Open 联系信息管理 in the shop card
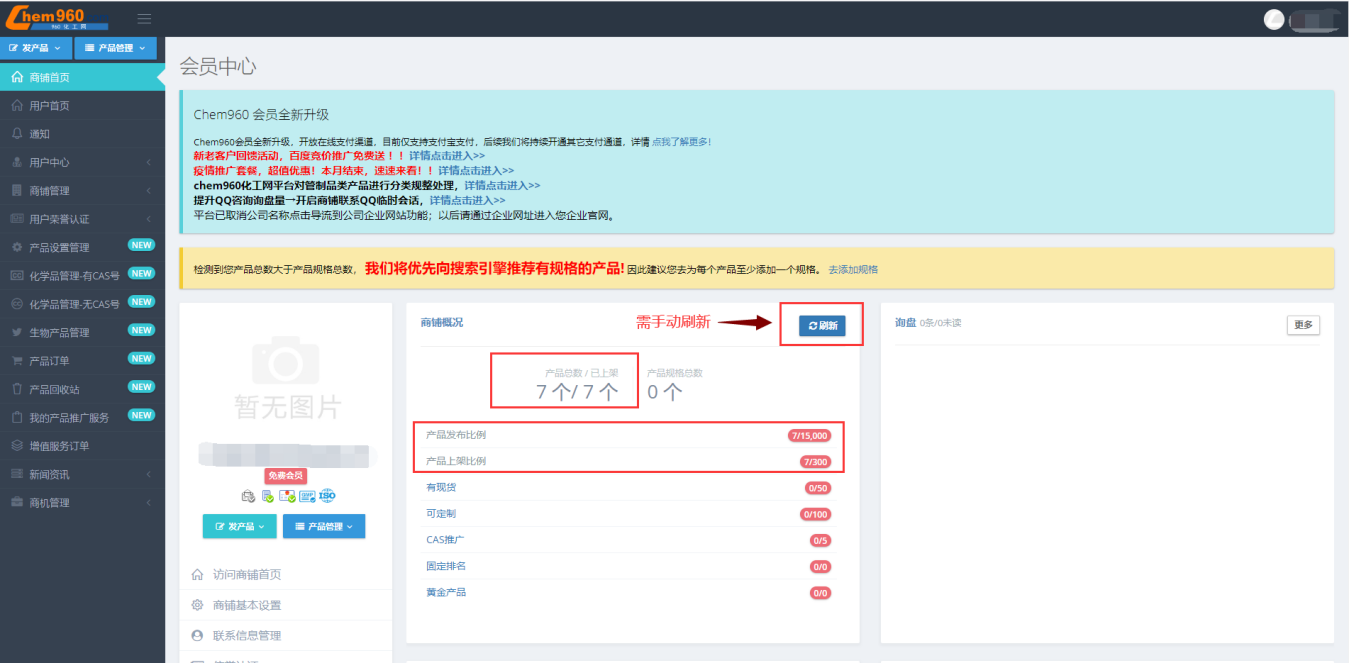Screen dimensions: 1349x663 tap(247, 635)
